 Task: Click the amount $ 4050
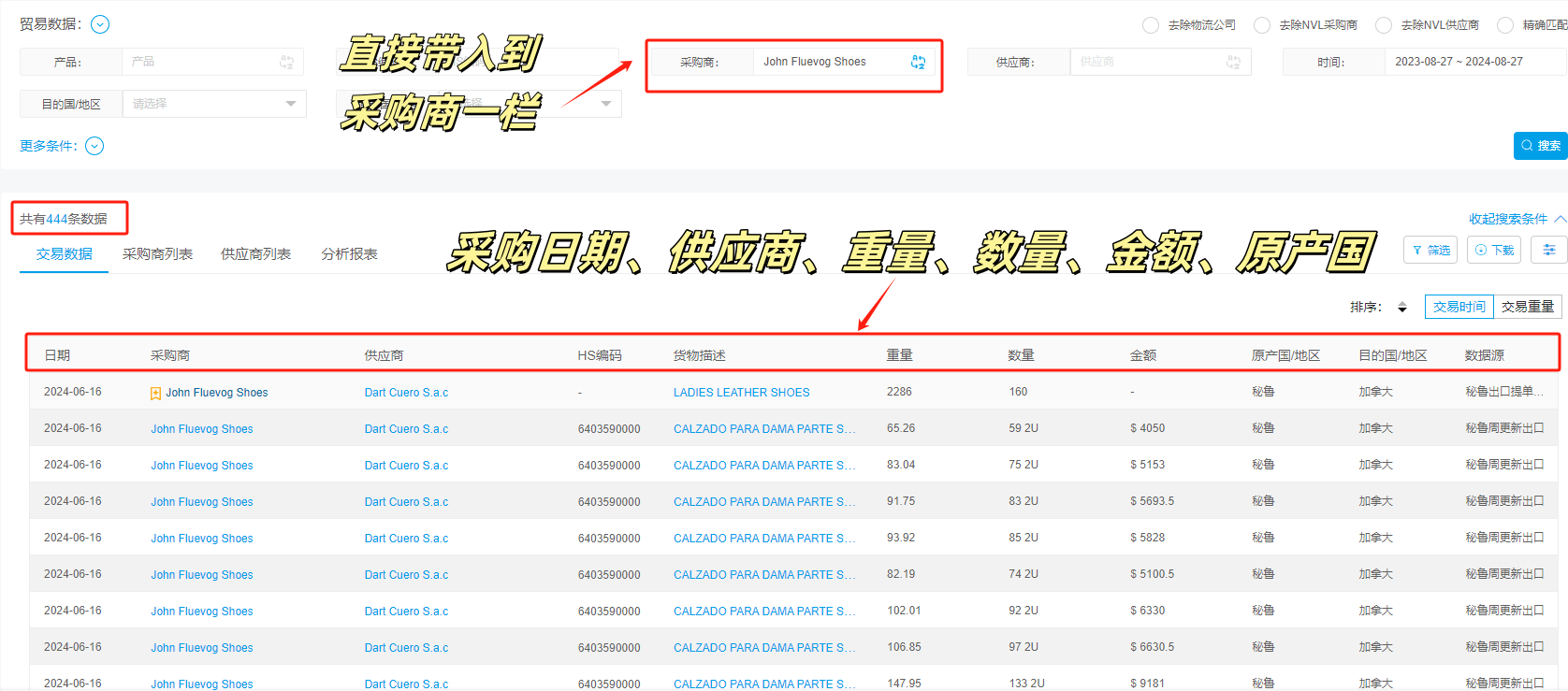(1148, 428)
